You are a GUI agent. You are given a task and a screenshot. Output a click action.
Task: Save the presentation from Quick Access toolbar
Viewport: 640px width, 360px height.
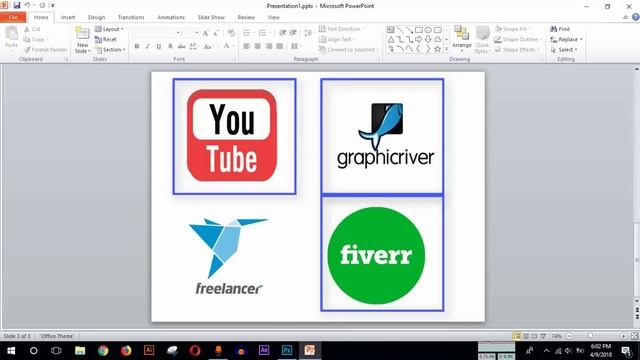pos(17,5)
